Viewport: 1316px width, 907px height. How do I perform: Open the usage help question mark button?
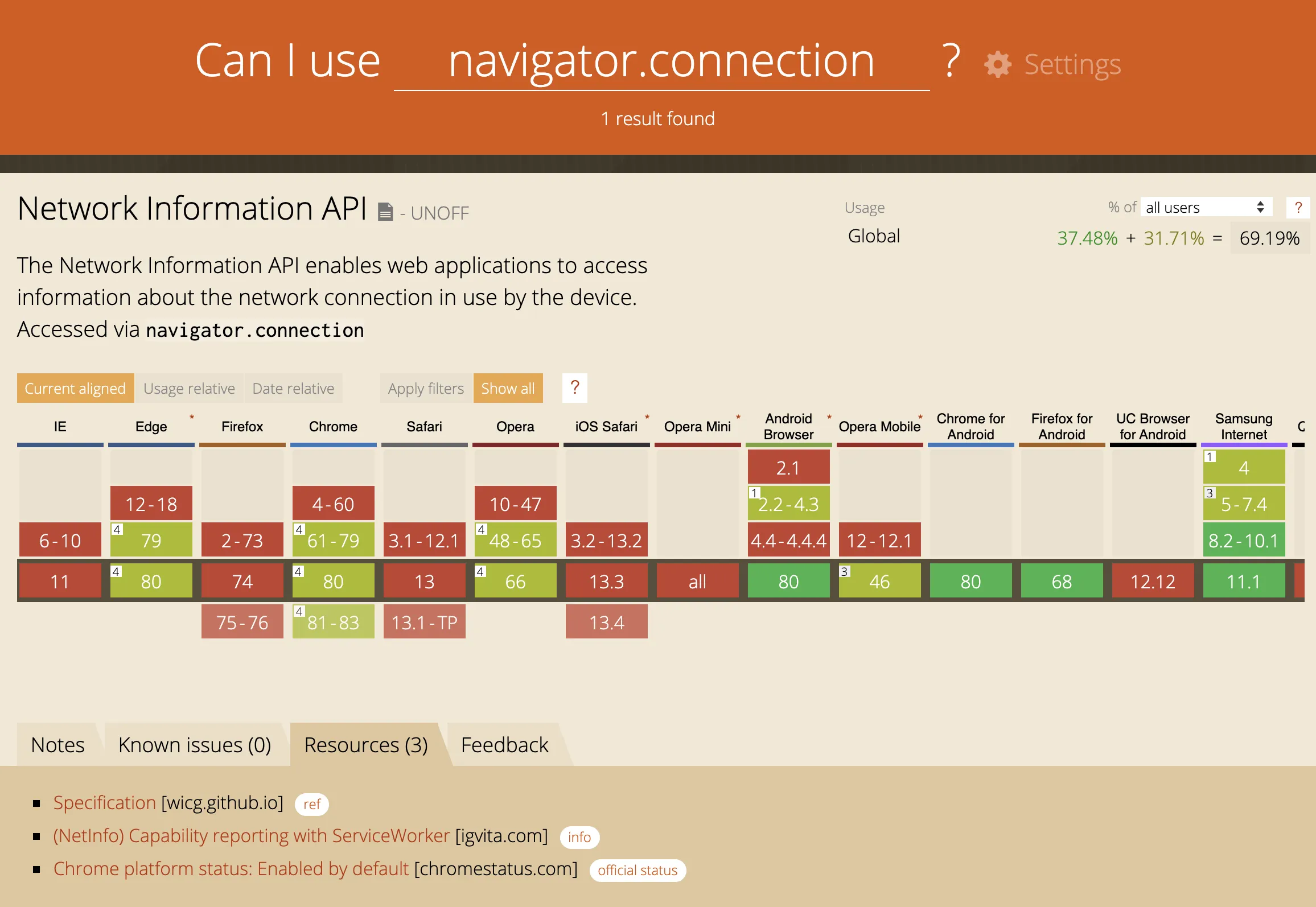click(x=1298, y=208)
